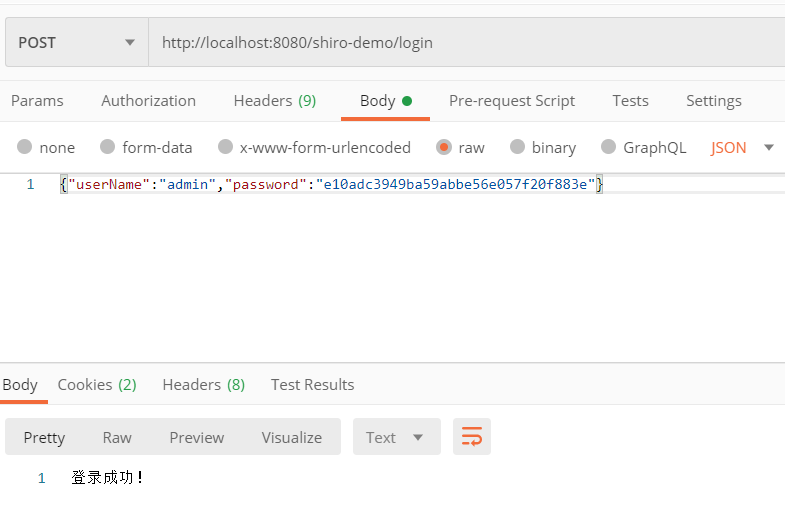
Task: View response Cookies (2) tab
Action: click(x=97, y=384)
